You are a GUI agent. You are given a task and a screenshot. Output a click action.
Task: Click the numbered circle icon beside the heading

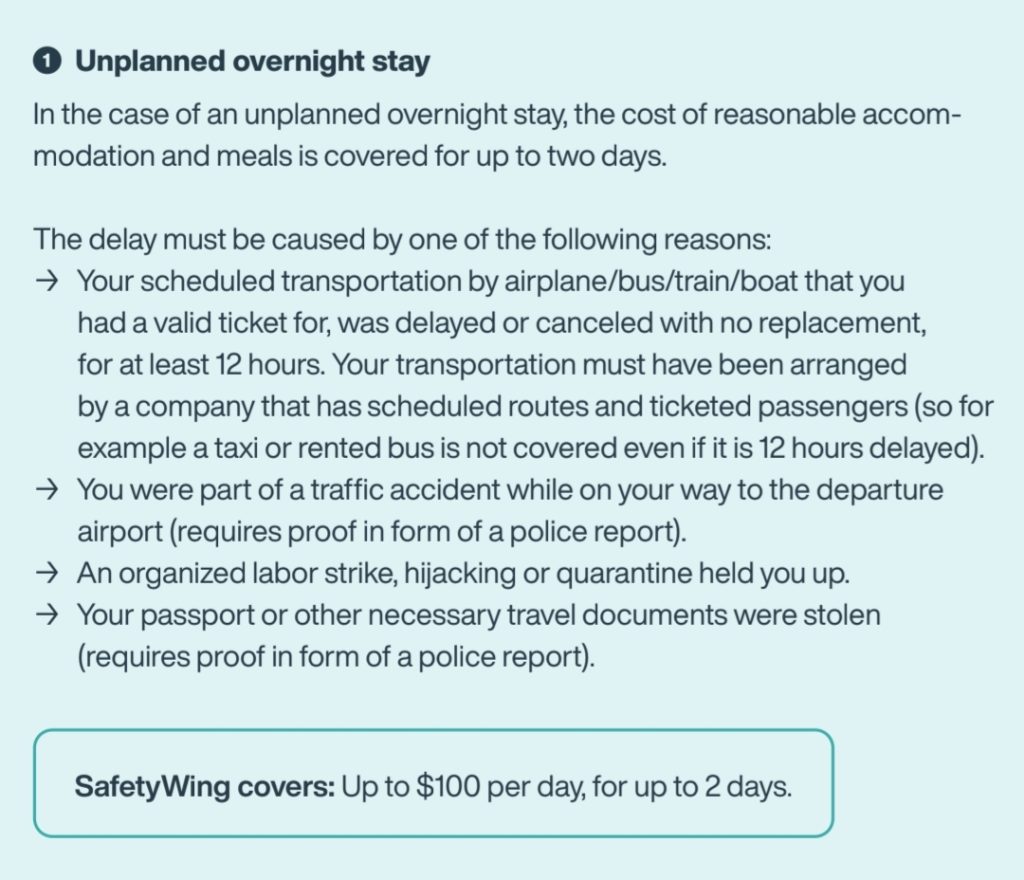[45, 62]
